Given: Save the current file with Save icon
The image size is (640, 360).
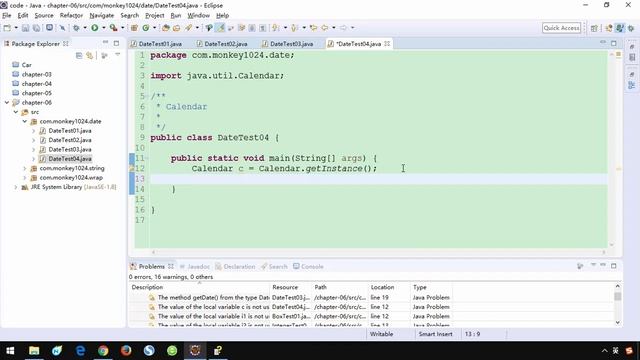Looking at the screenshot, I should tap(25, 28).
